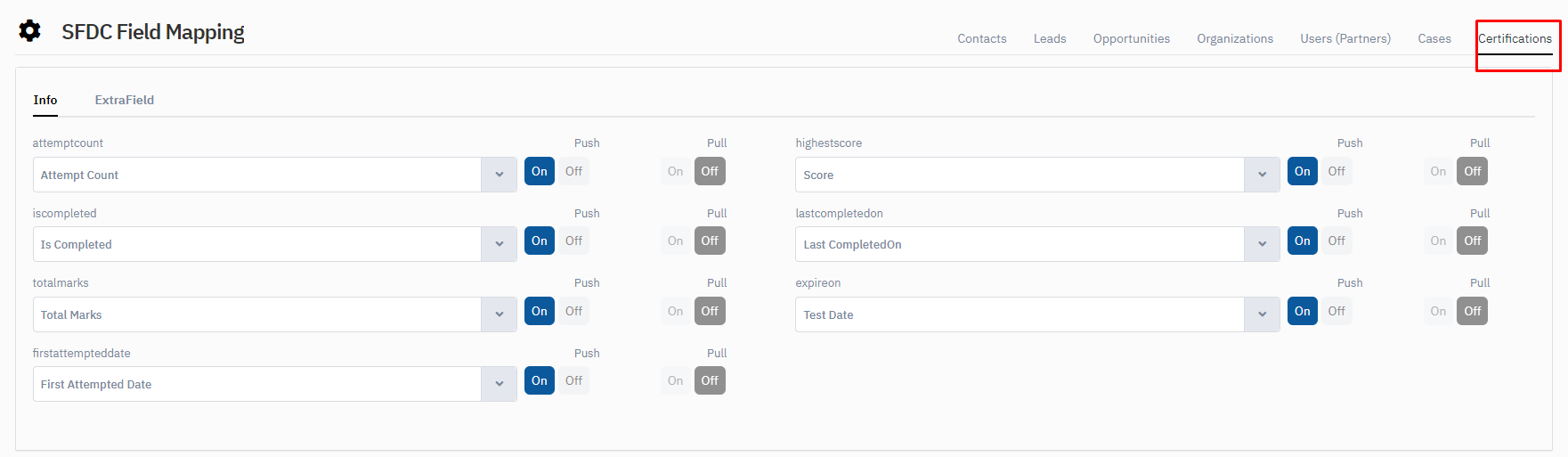Disable Push for lastcompletedon
The height and width of the screenshot is (457, 1568).
(1336, 241)
